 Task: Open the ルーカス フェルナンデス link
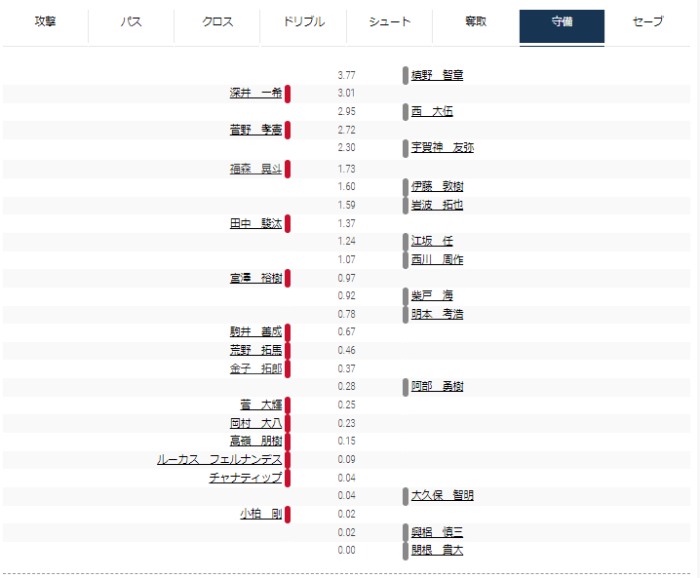219,460
